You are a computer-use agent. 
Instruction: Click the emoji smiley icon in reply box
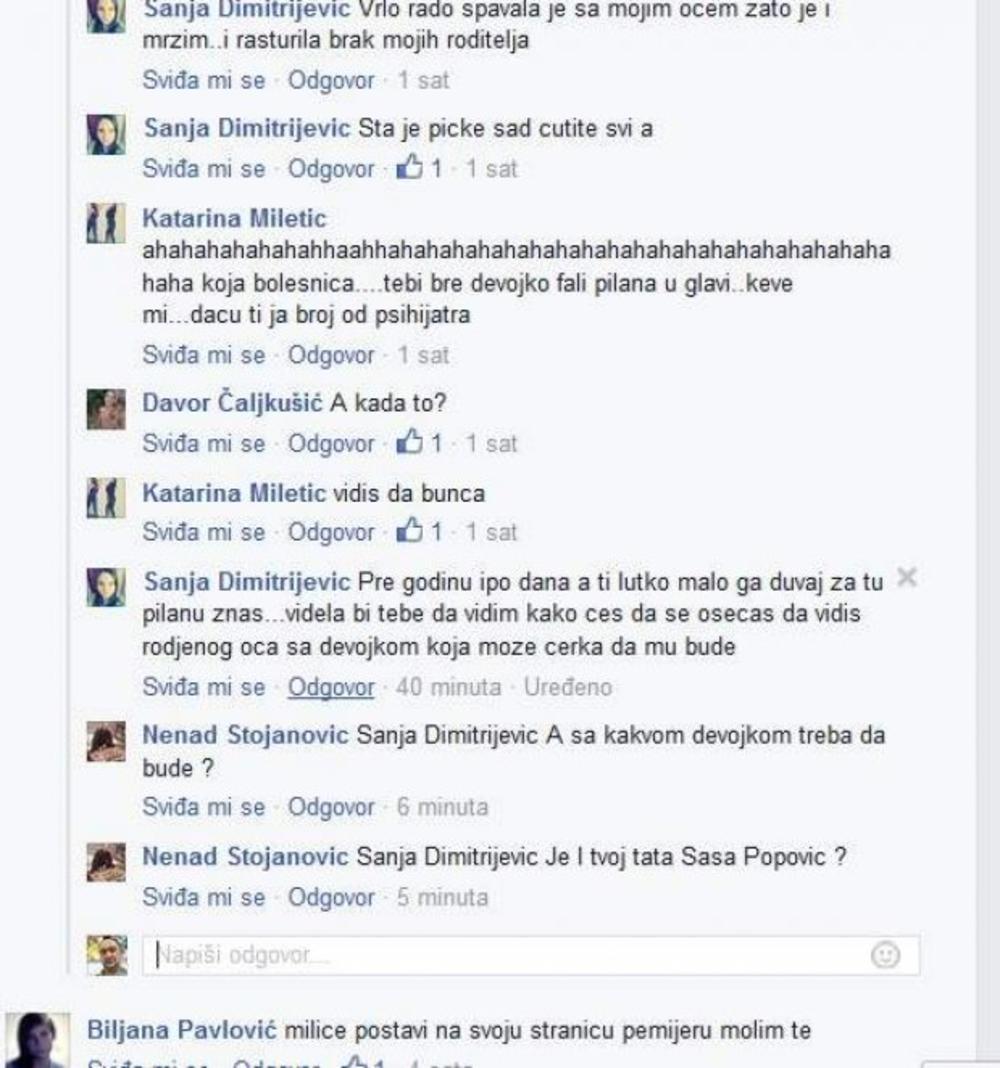pos(886,955)
